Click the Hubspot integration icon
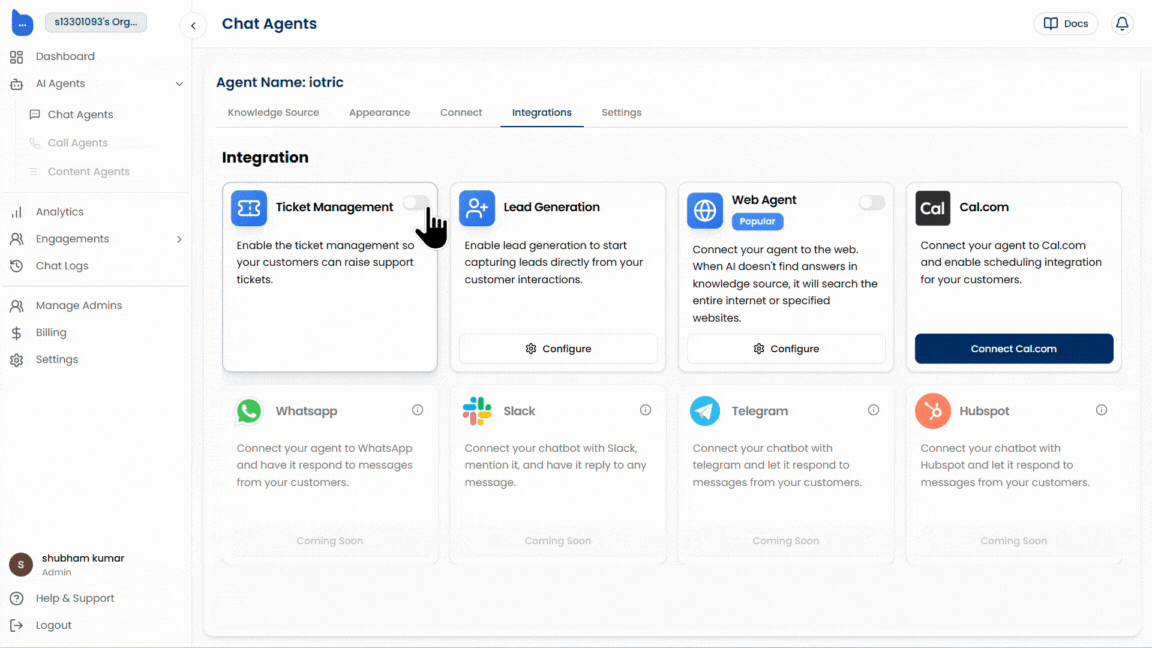 [x=932, y=410]
